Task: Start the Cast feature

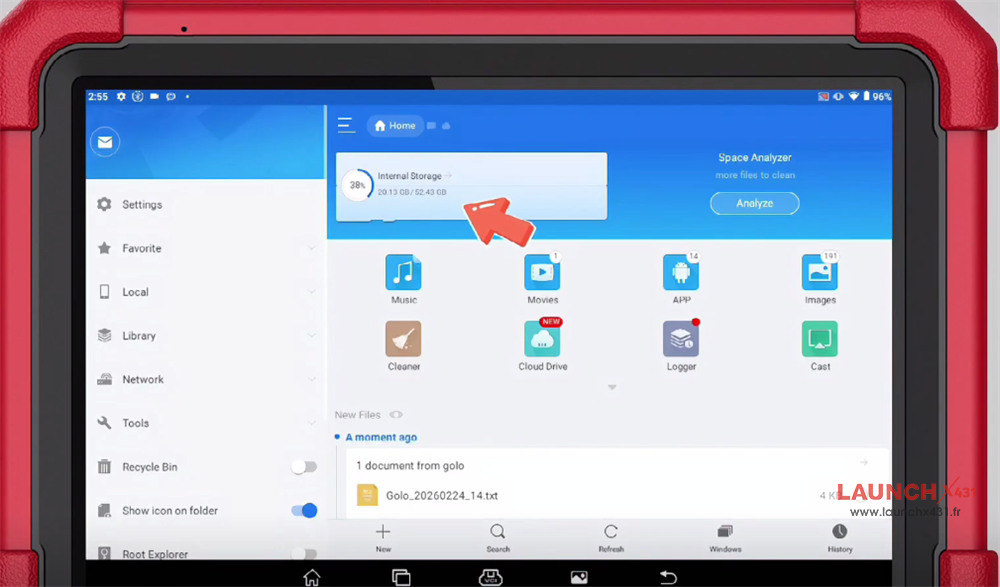Action: click(x=819, y=340)
